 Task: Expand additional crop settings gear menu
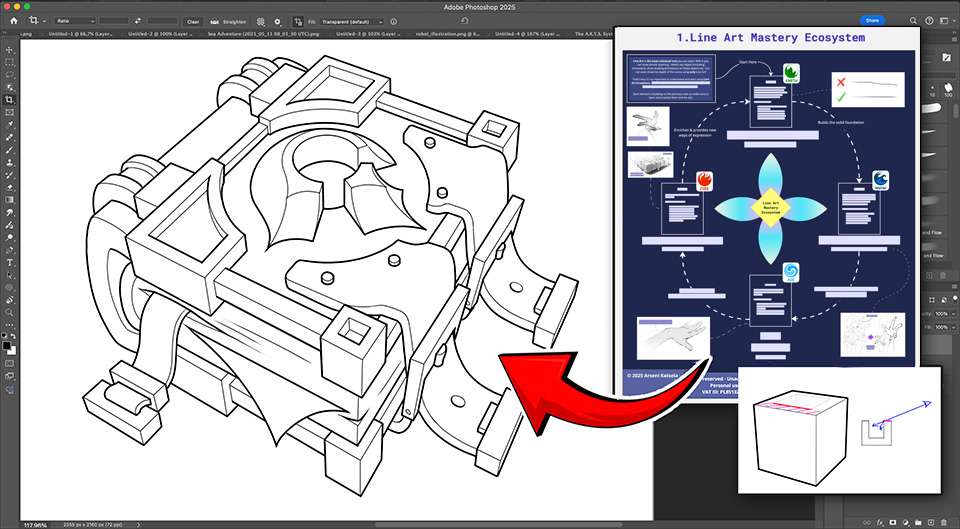click(x=277, y=20)
